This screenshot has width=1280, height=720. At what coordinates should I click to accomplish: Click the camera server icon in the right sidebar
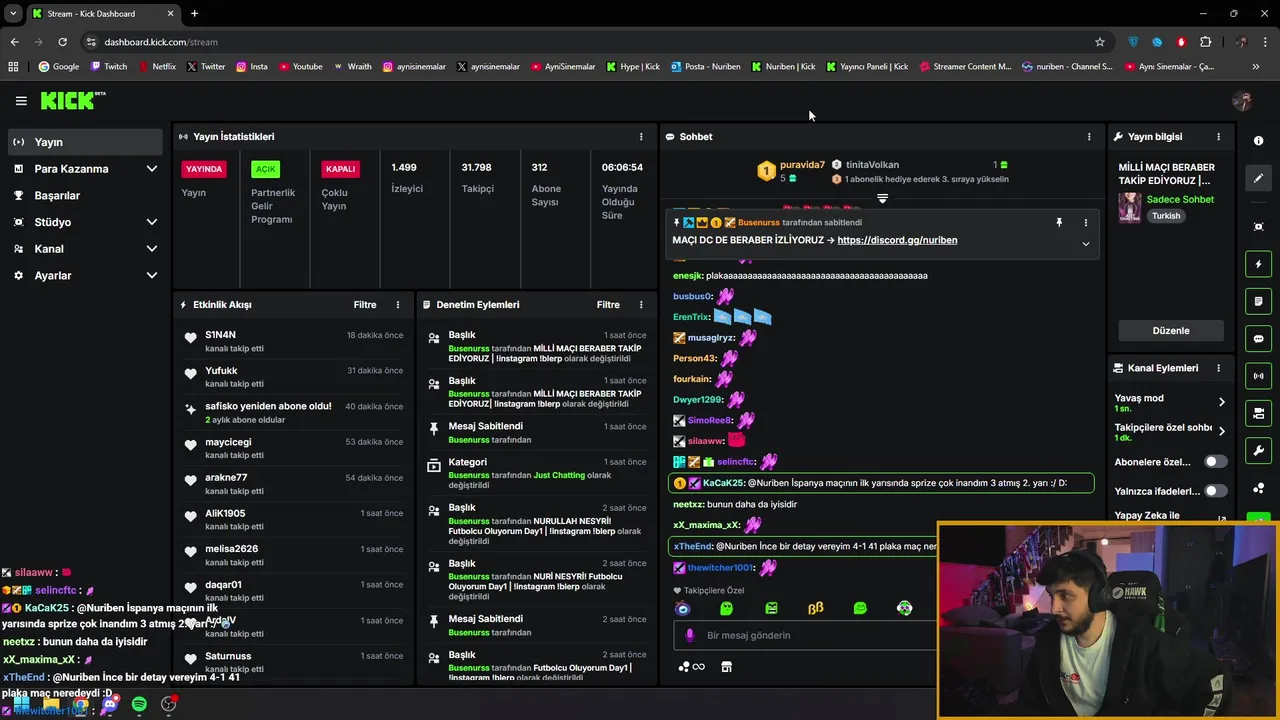pyautogui.click(x=1258, y=413)
